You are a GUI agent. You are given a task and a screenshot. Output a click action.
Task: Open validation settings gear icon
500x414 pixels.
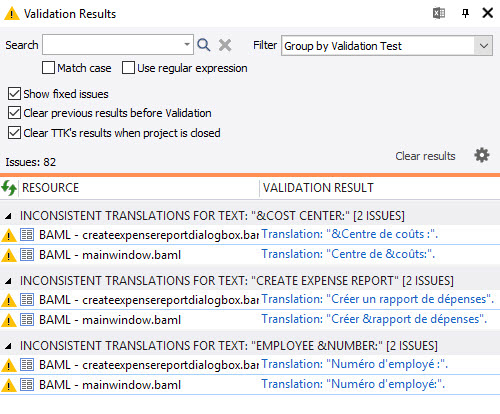(482, 155)
